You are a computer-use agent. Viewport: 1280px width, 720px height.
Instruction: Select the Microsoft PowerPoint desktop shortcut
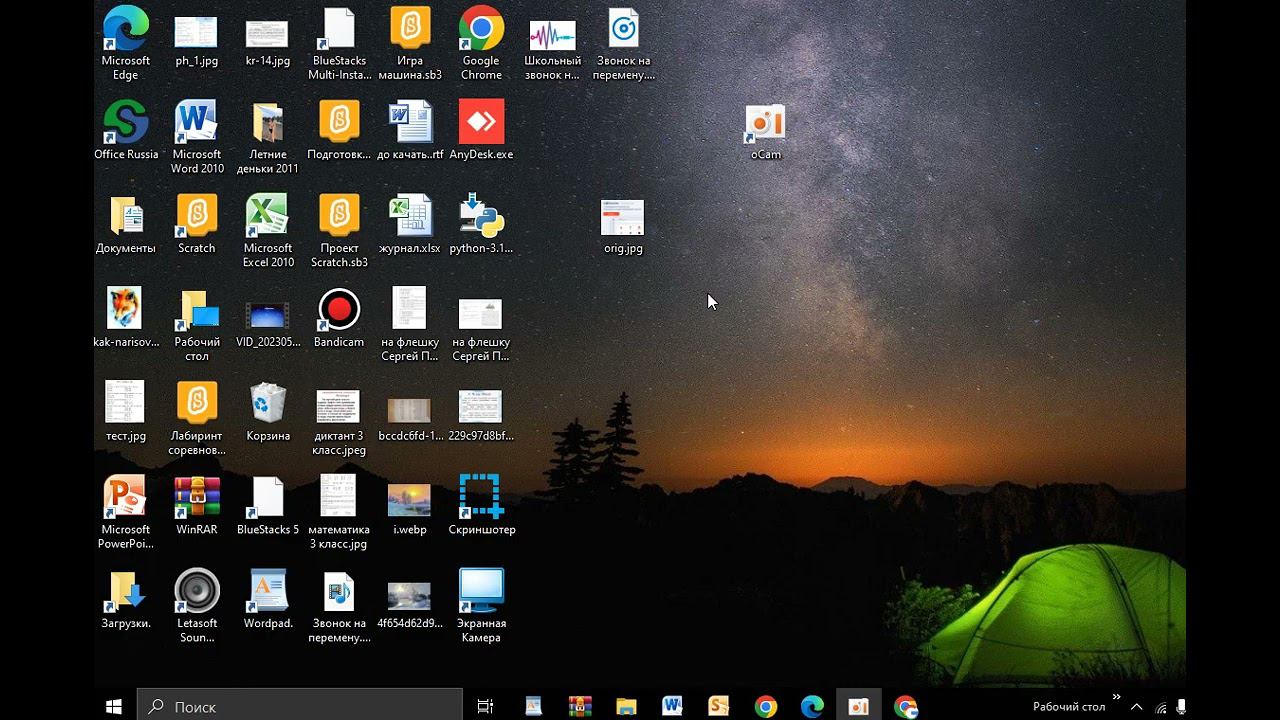pos(126,513)
